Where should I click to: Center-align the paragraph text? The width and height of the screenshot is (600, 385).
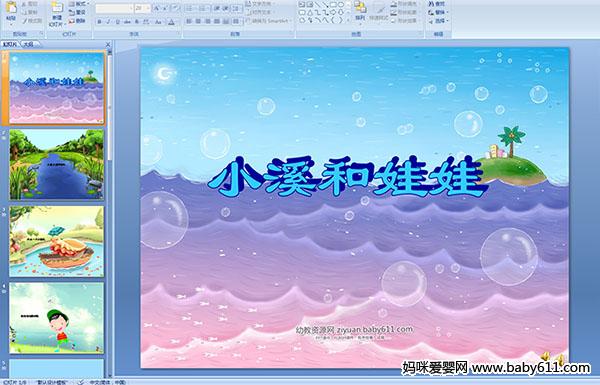click(198, 22)
